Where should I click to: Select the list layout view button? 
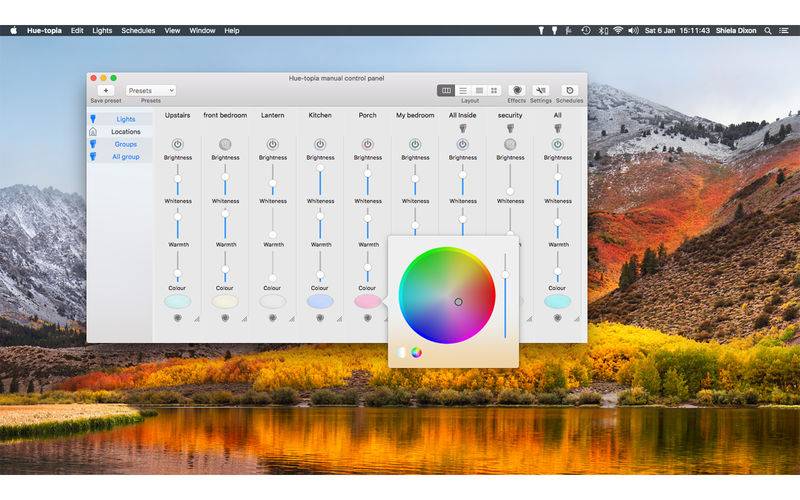(463, 90)
